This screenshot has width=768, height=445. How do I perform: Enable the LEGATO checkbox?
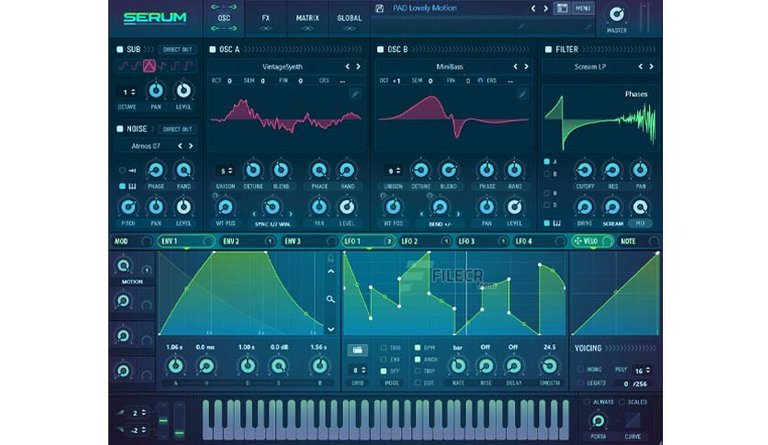coord(580,383)
